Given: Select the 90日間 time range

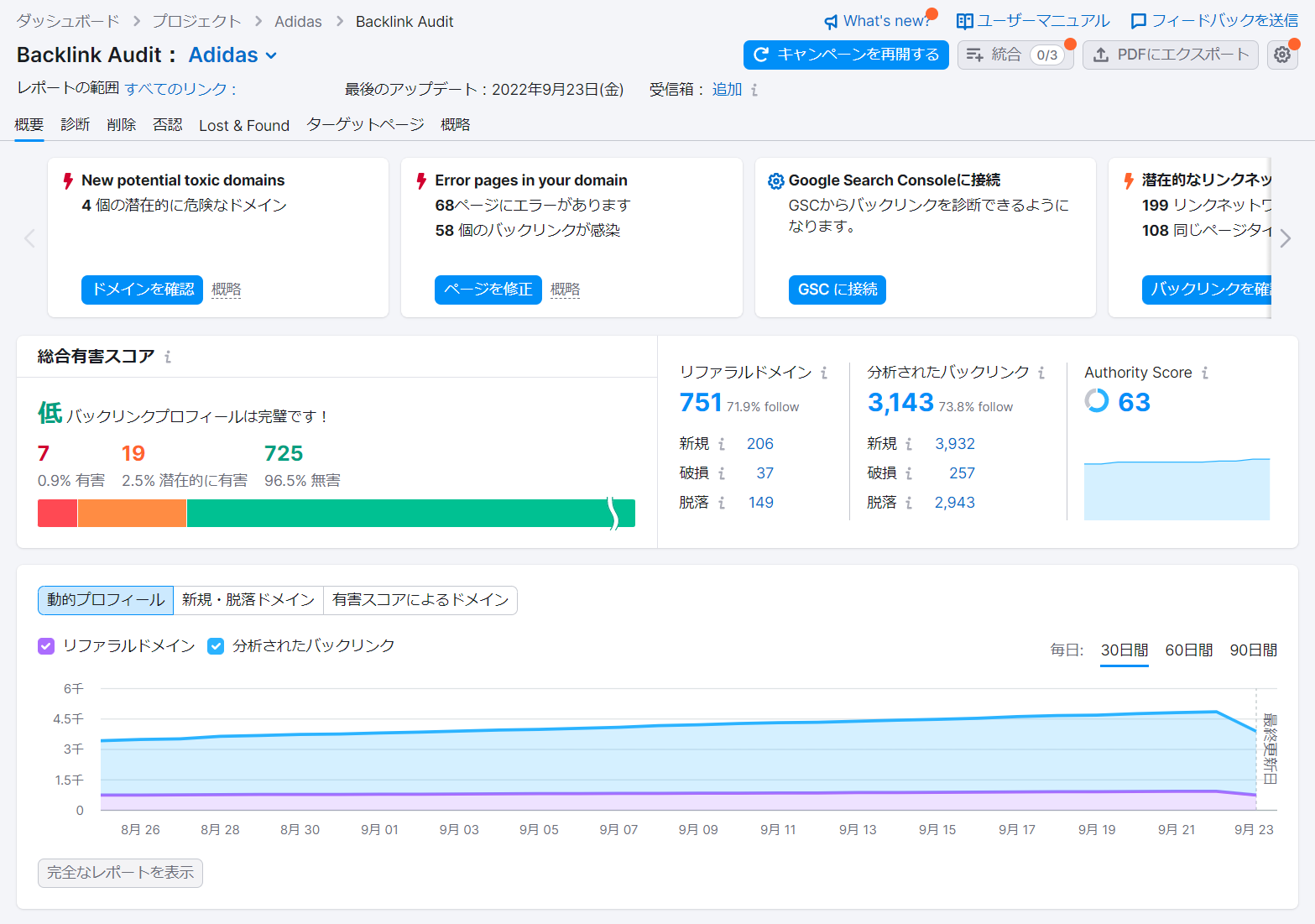Looking at the screenshot, I should pyautogui.click(x=1254, y=650).
